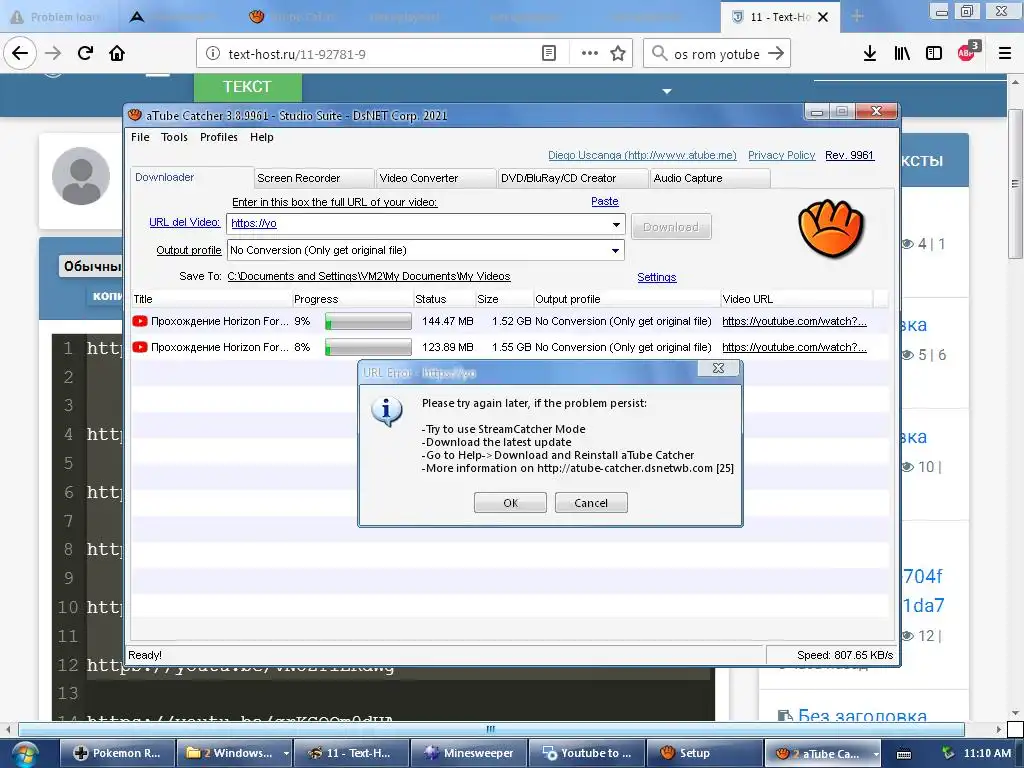
Task: Click Rev. 9961 link
Action: [x=849, y=155]
